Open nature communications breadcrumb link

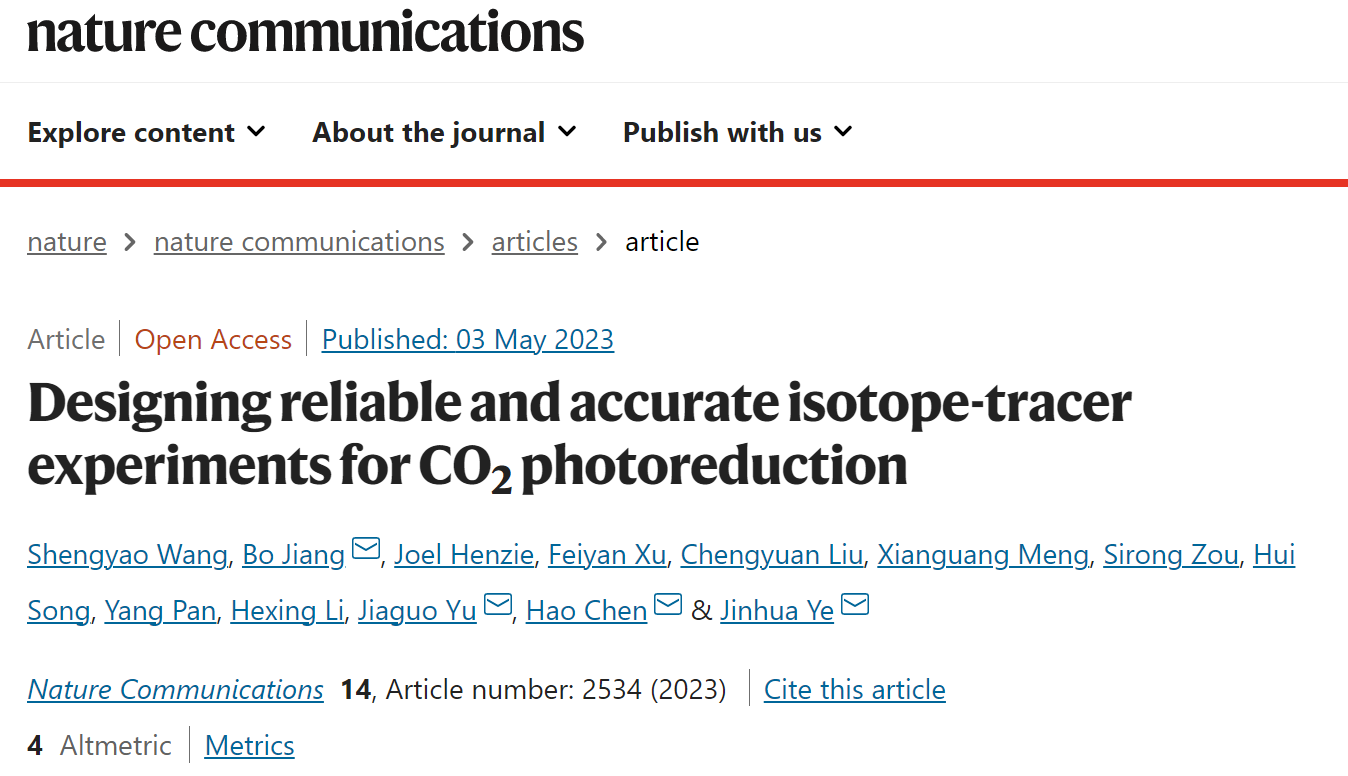click(x=299, y=242)
